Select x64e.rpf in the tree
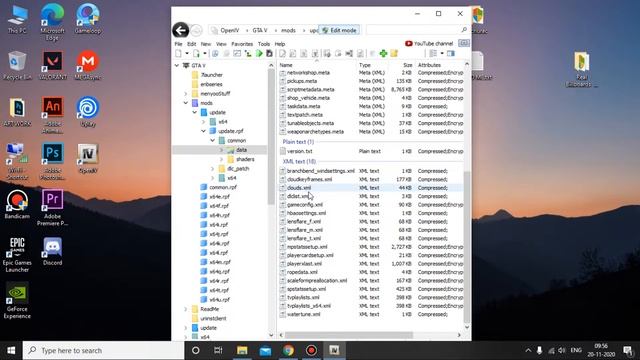This screenshot has width=640, height=360. click(x=219, y=196)
